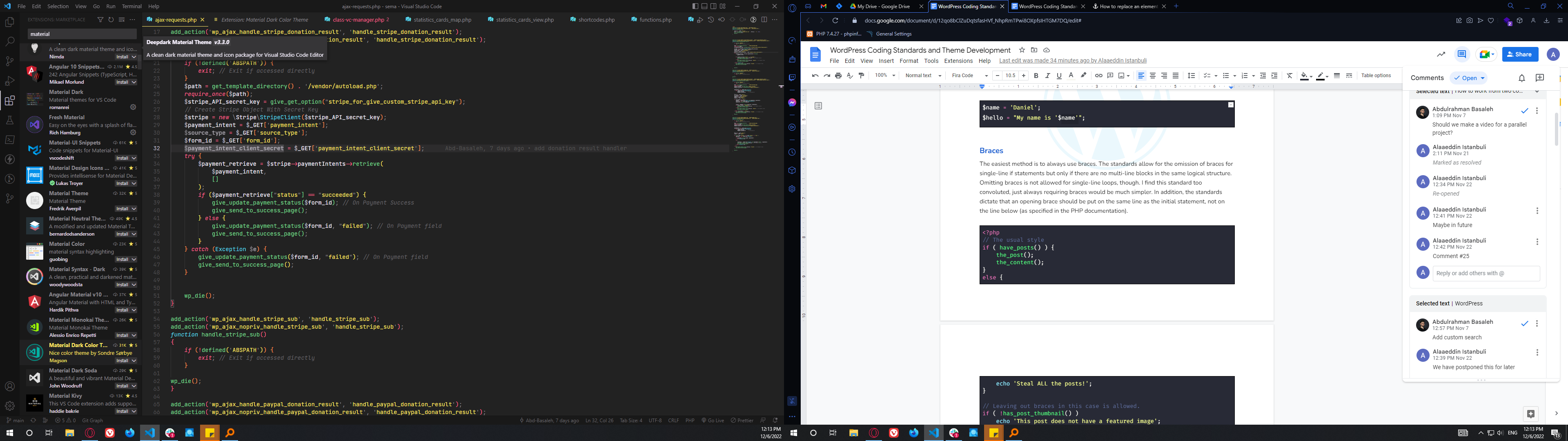Toggle VS Code panel layout button
The height and width of the screenshot is (441, 1568).
click(x=704, y=6)
